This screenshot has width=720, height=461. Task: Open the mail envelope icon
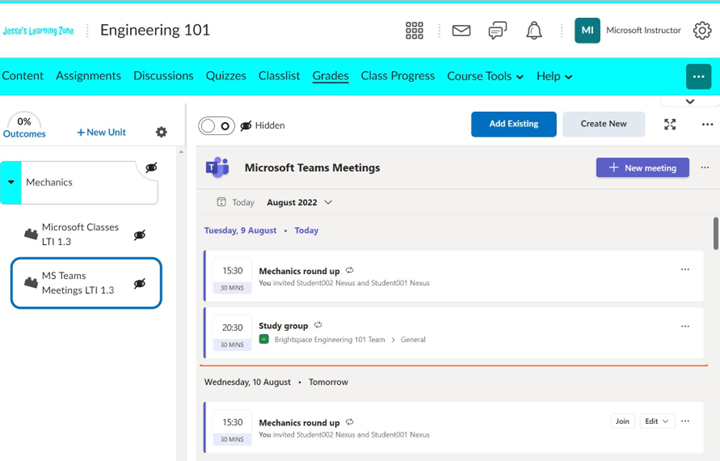pos(461,31)
